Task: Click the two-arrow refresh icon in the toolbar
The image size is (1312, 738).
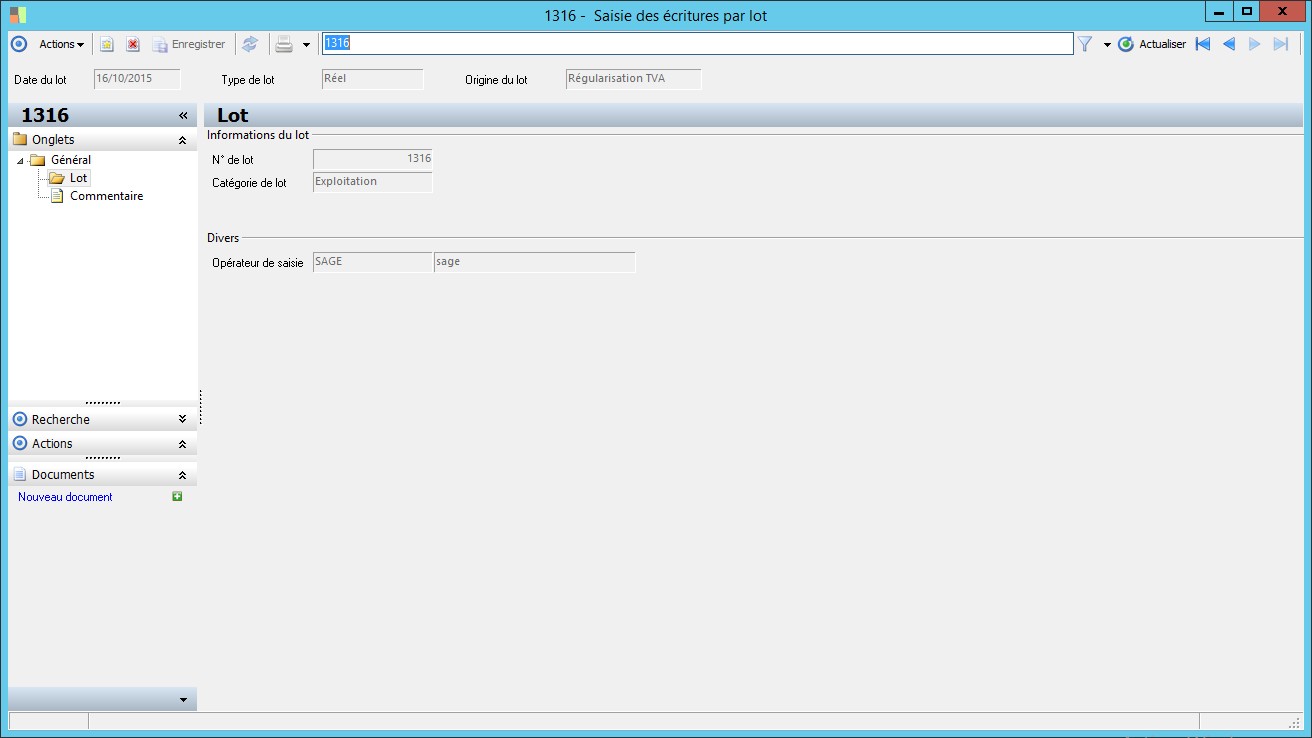Action: pos(250,44)
